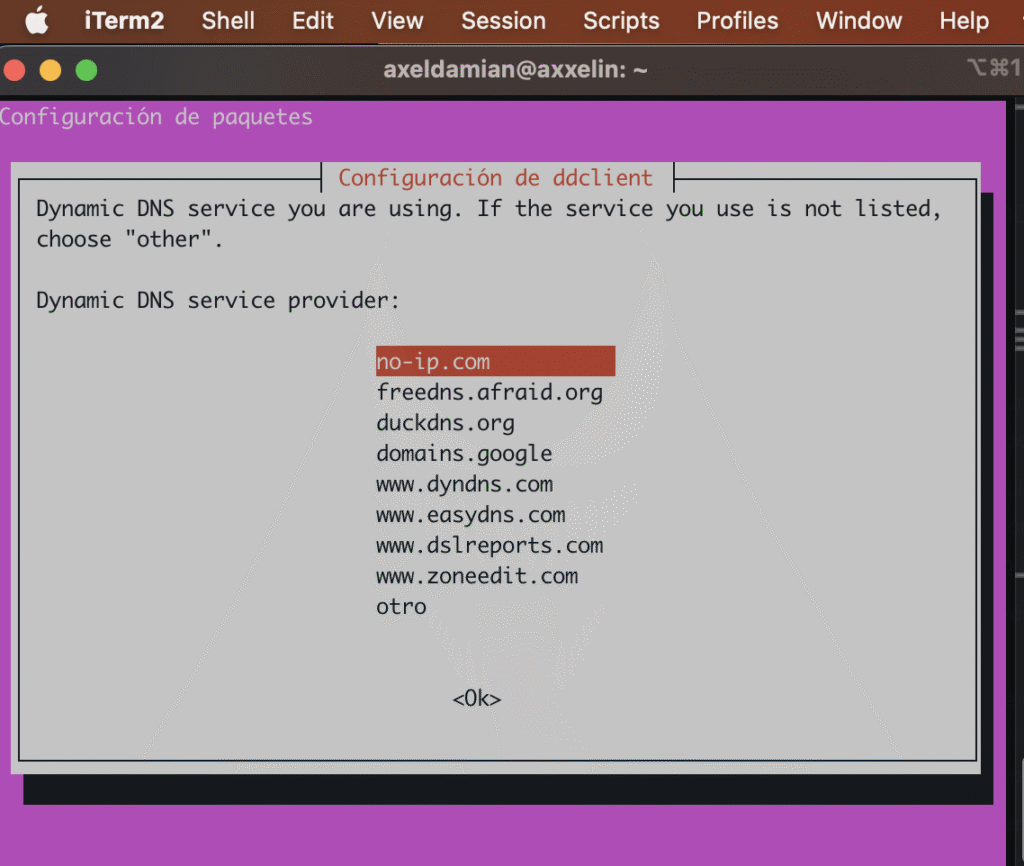This screenshot has width=1024, height=866.
Task: Click the Configuración de paquetes header text
Action: coord(156,117)
